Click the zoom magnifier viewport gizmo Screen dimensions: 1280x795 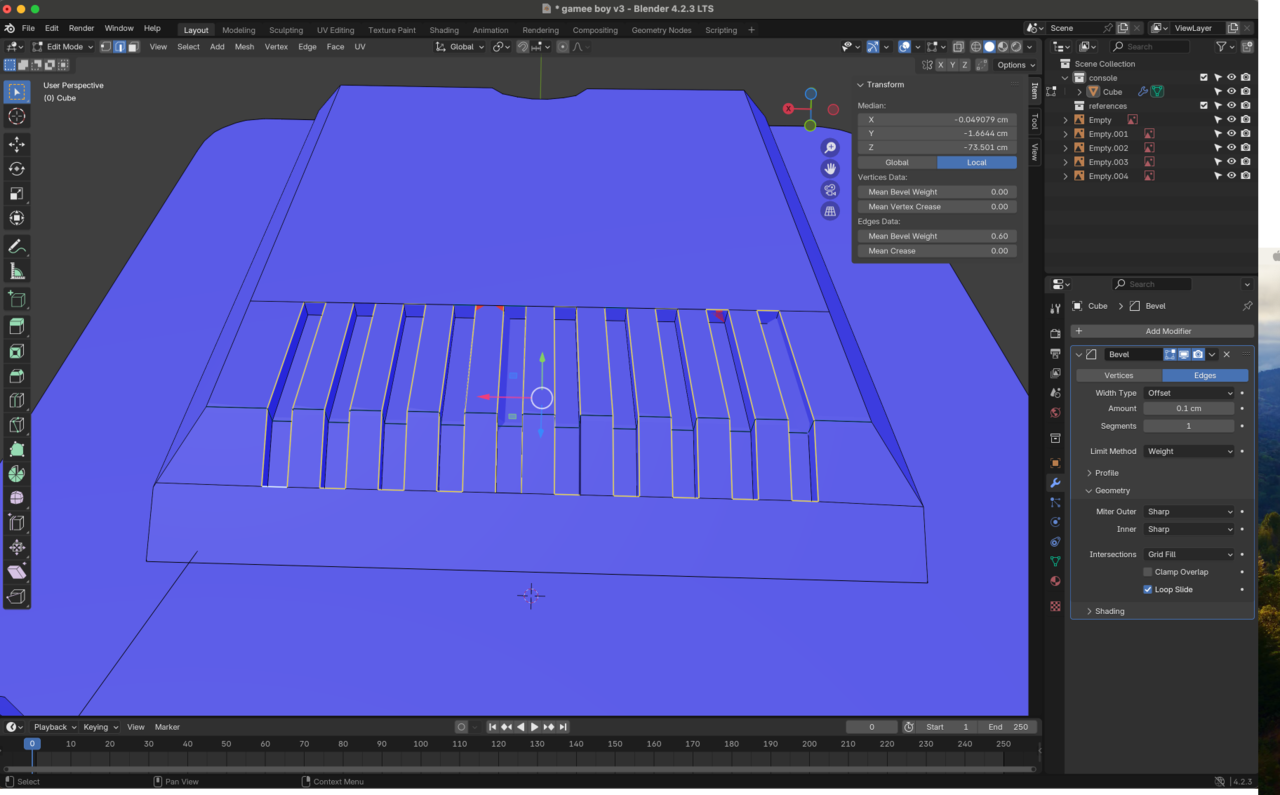830,148
